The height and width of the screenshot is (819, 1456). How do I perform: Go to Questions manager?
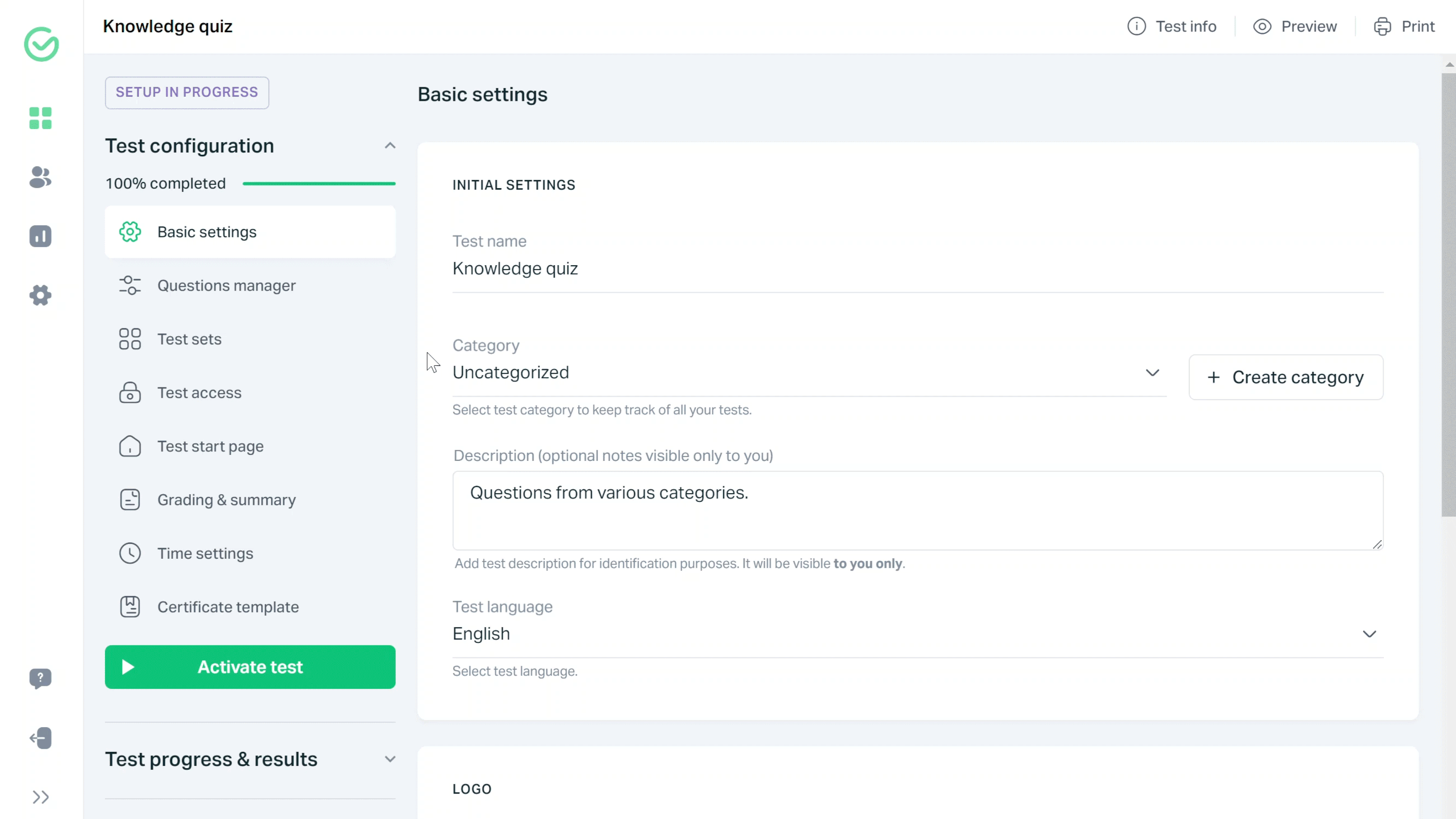(x=226, y=286)
